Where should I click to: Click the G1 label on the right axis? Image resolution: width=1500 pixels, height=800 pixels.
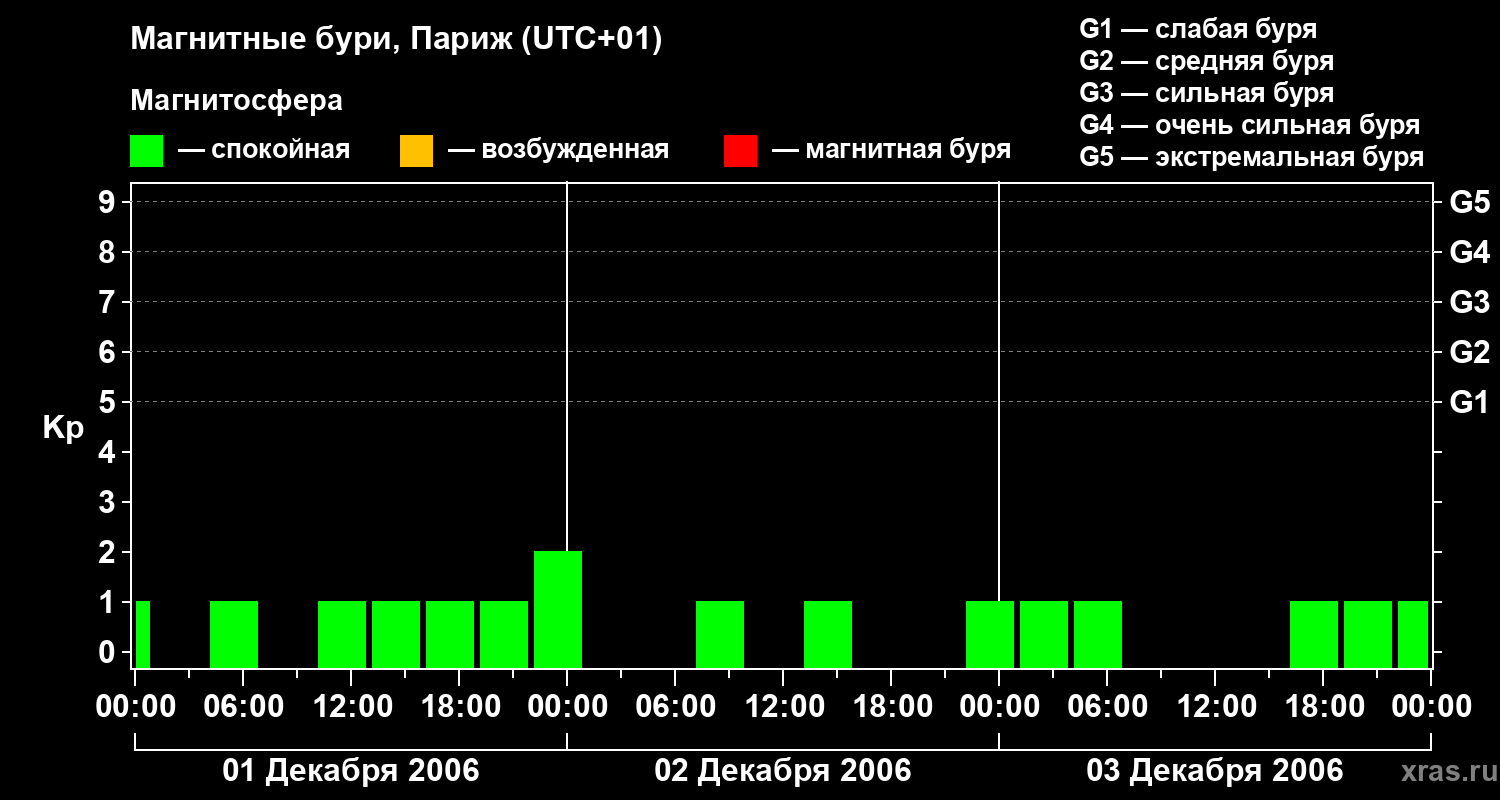click(x=1469, y=402)
